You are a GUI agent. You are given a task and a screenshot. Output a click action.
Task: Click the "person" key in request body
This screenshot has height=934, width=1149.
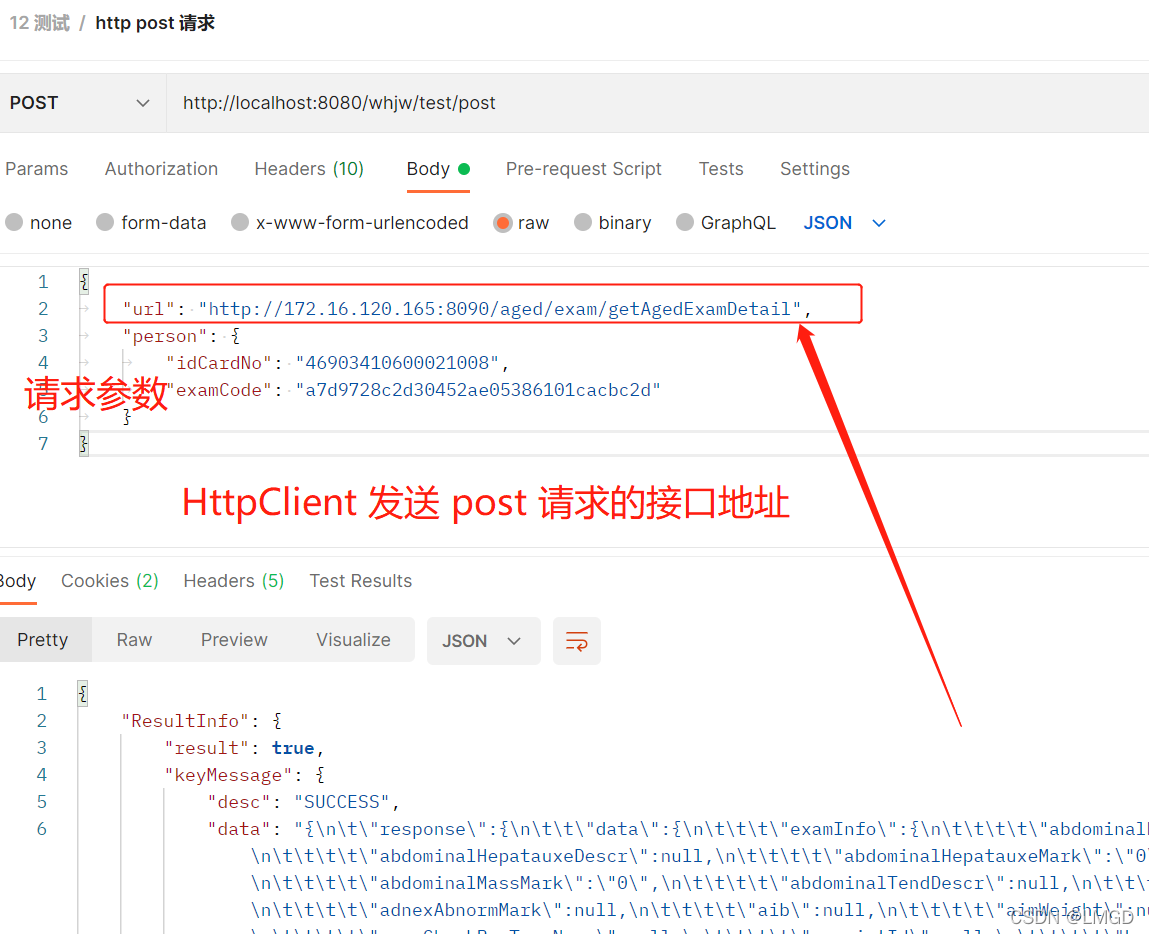point(166,336)
